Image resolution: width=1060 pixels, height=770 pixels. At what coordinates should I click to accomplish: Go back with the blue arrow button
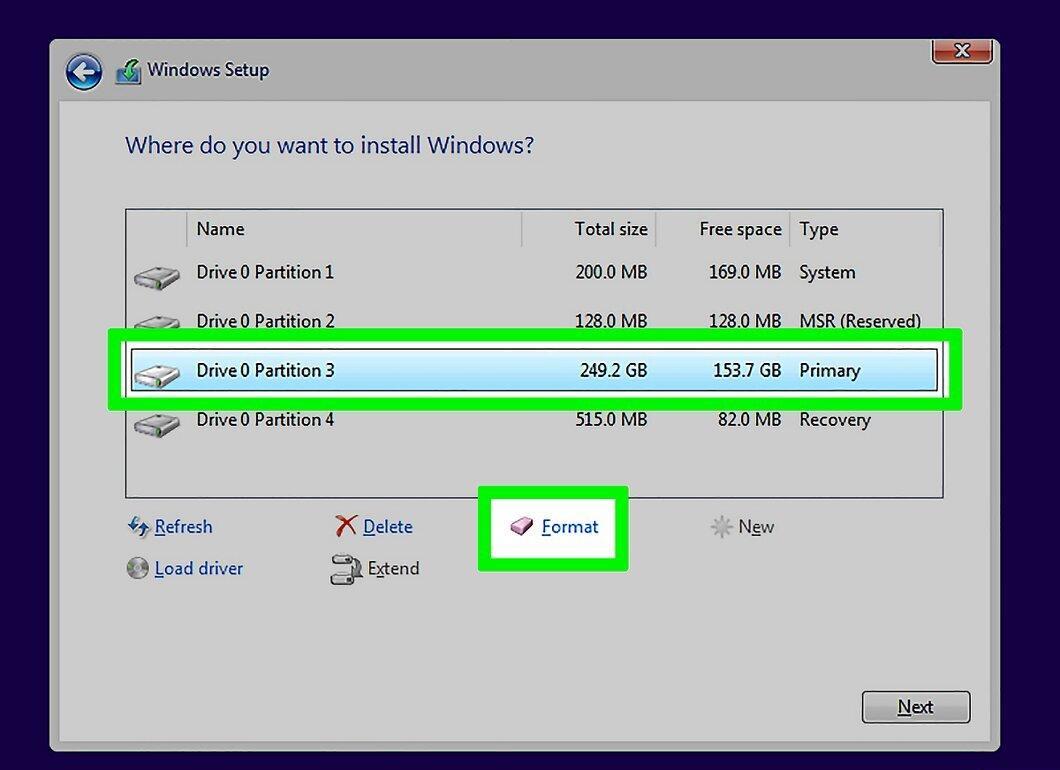(x=84, y=72)
